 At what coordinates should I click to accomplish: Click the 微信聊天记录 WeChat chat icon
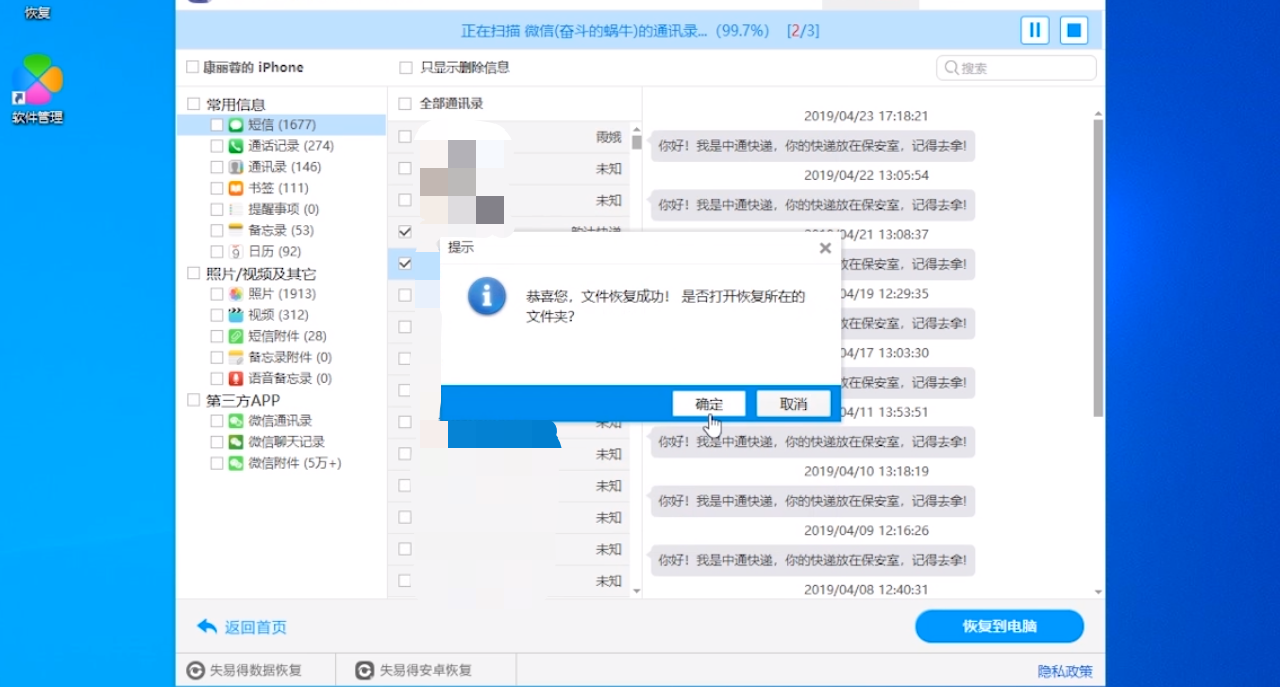point(236,442)
